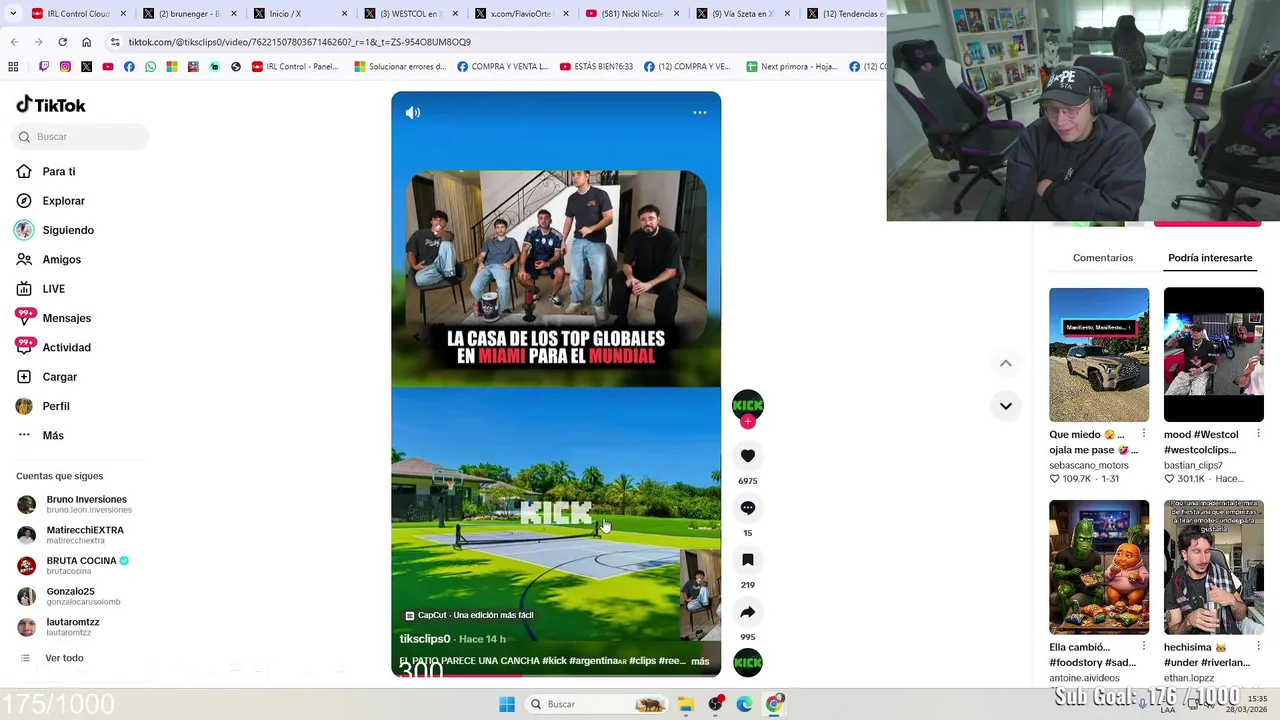Open tiksclips0 creator name on video
This screenshot has height=720, width=1280.
click(425, 639)
